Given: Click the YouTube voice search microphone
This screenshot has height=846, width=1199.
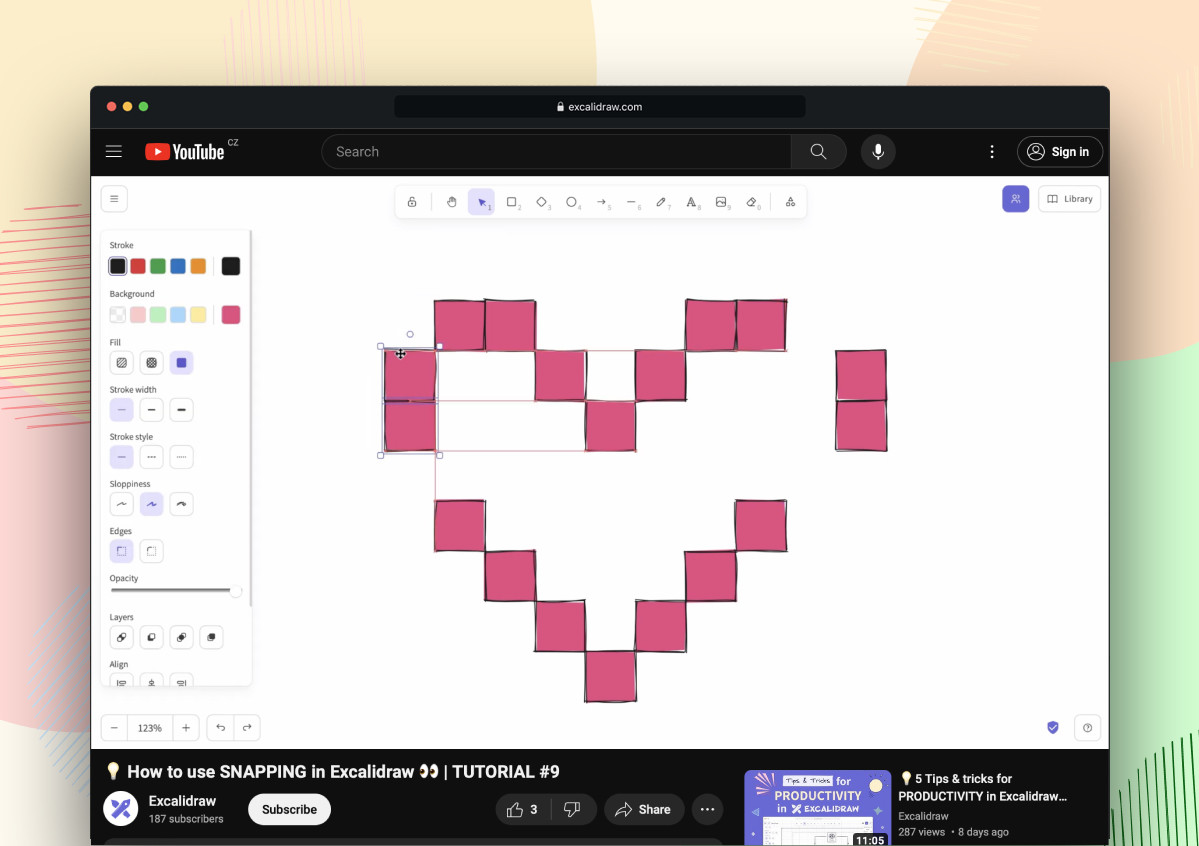Looking at the screenshot, I should [878, 151].
